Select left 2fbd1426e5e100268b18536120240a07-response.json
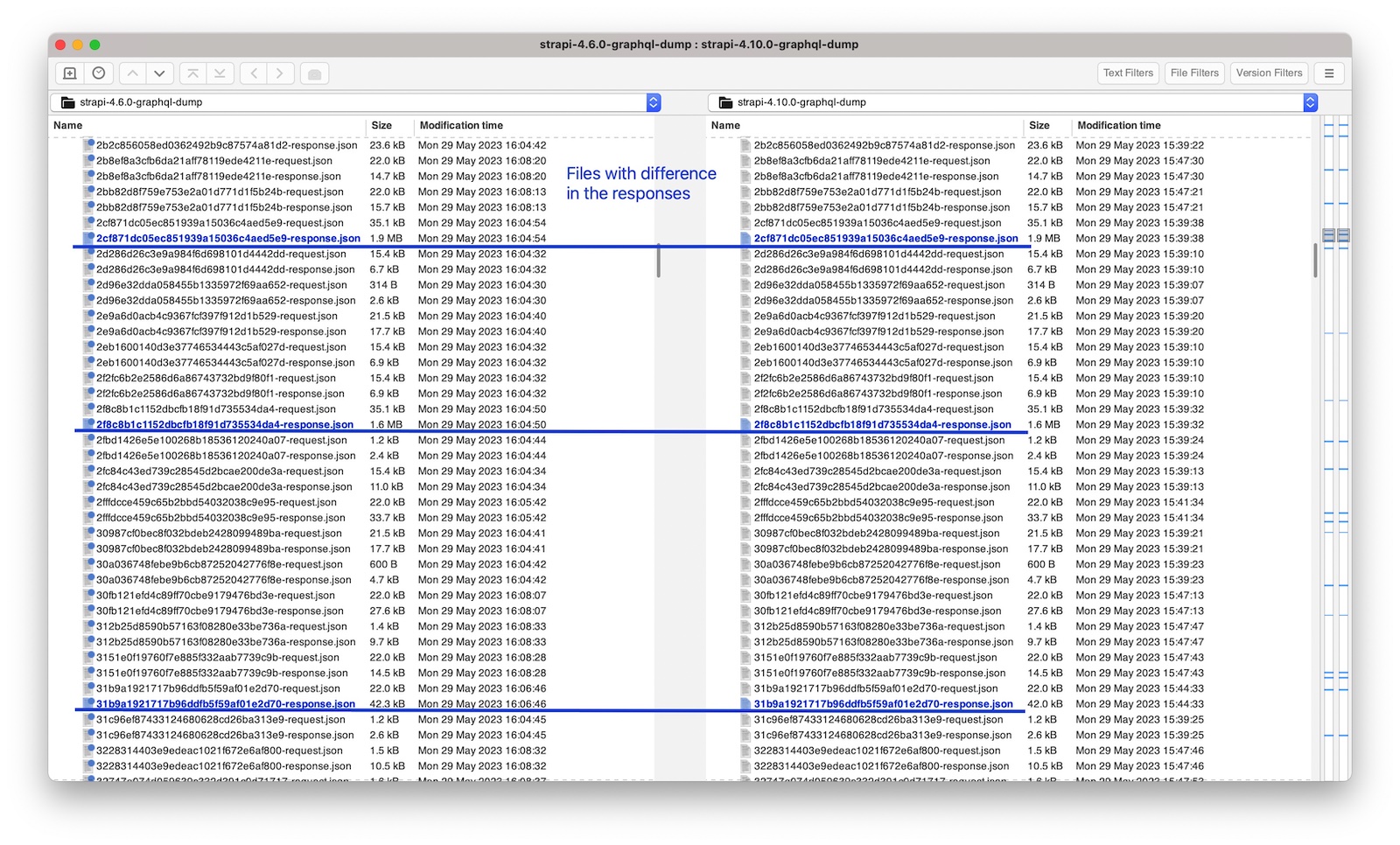The height and width of the screenshot is (845, 1400). [x=226, y=455]
